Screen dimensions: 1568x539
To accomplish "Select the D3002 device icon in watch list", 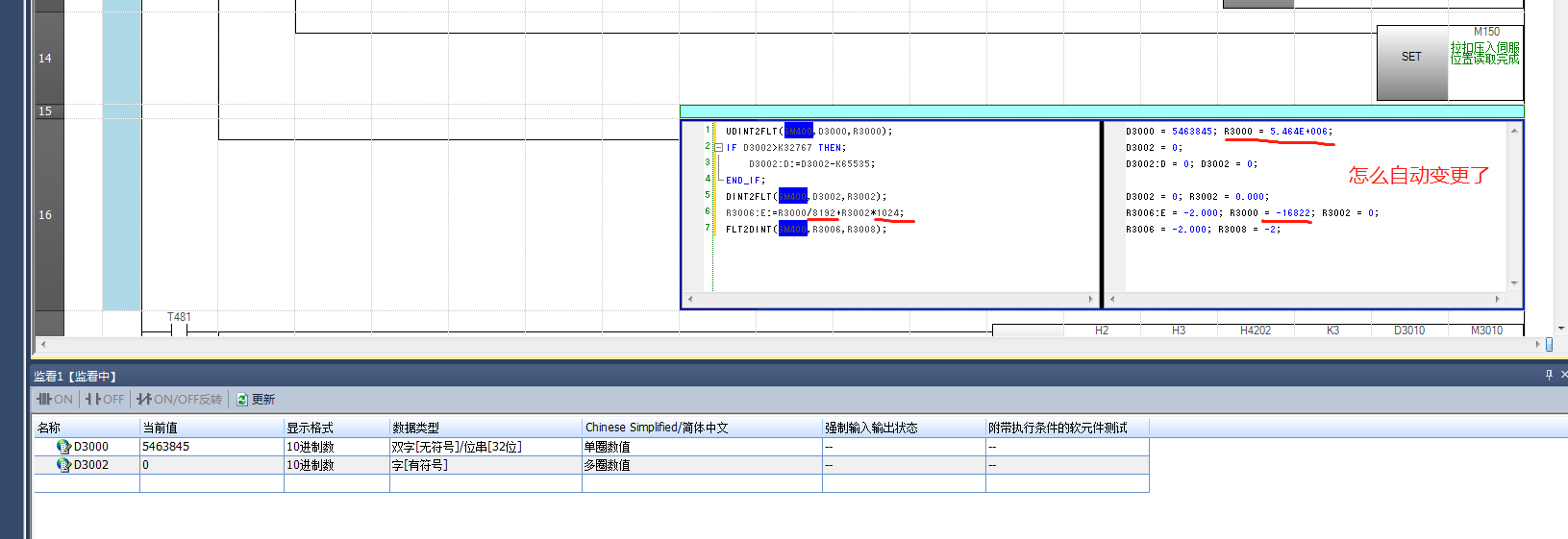I will point(63,465).
